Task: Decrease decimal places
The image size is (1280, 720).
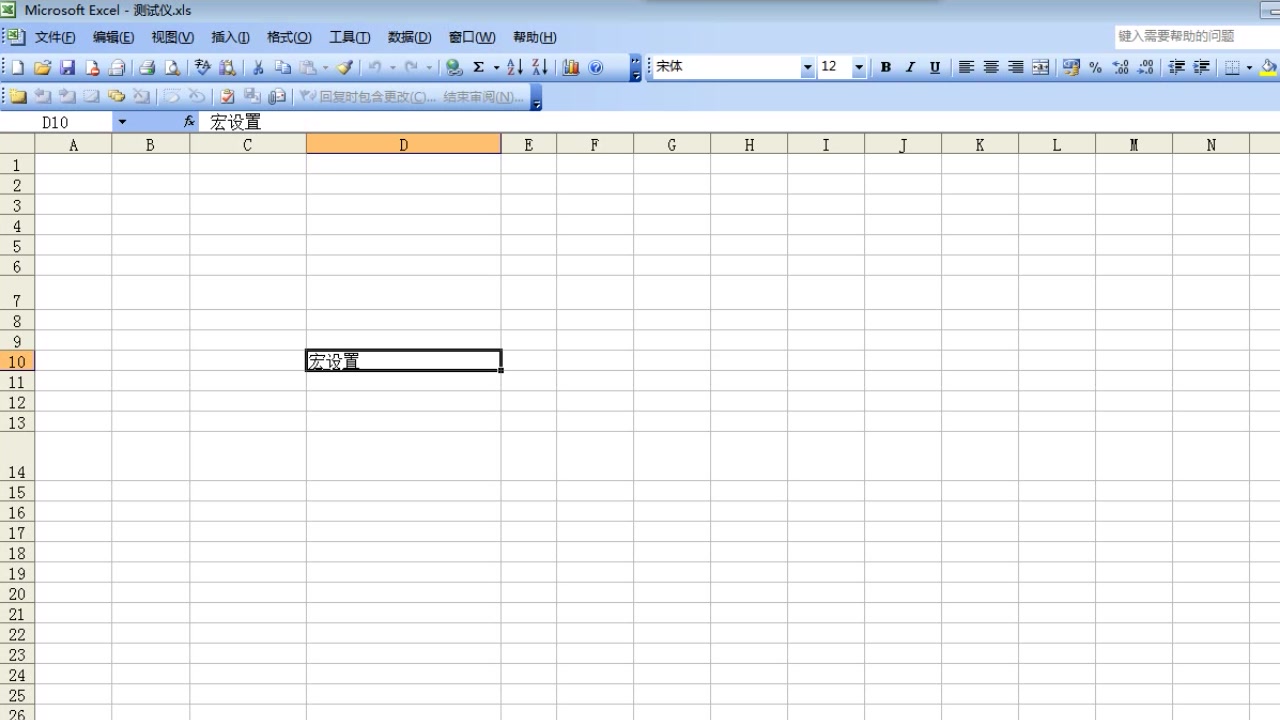Action: click(1146, 67)
